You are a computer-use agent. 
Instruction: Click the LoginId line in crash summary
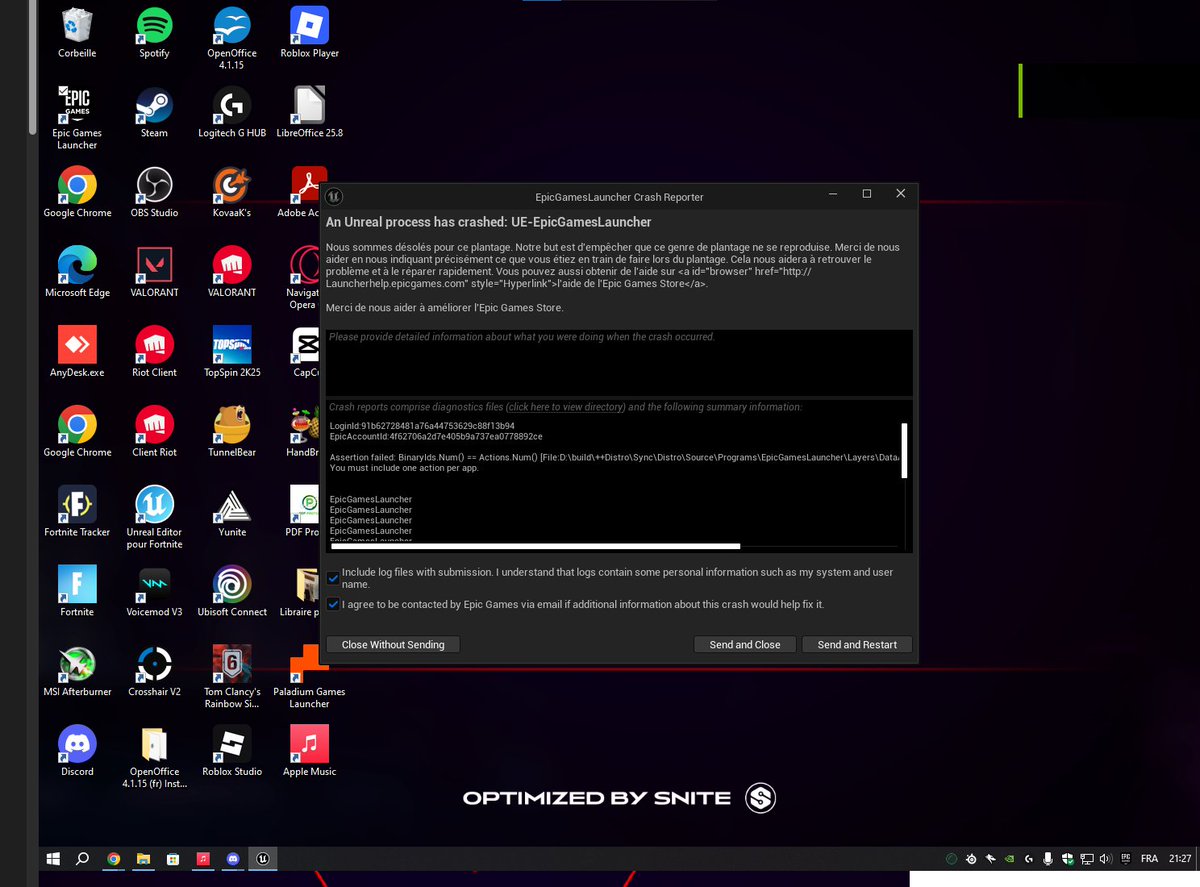click(x=422, y=426)
